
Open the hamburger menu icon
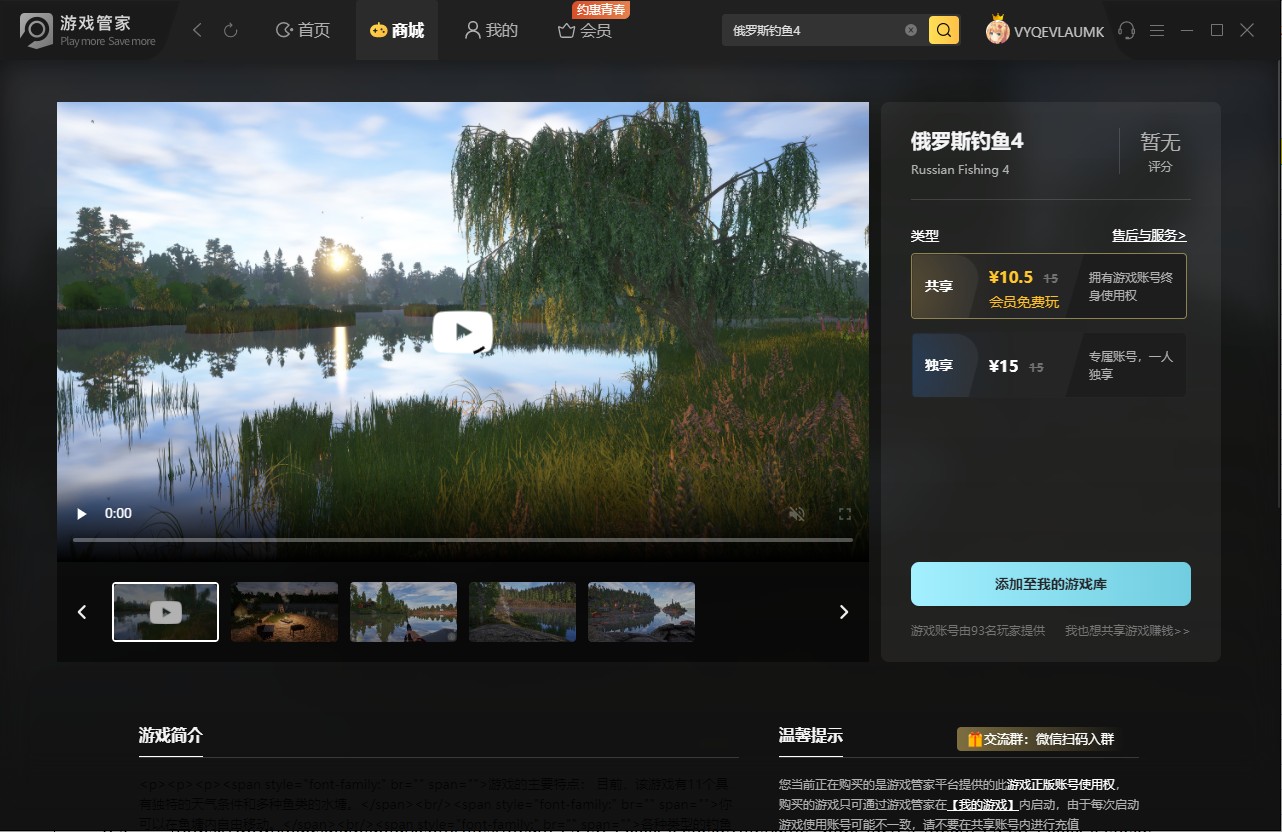[x=1157, y=31]
